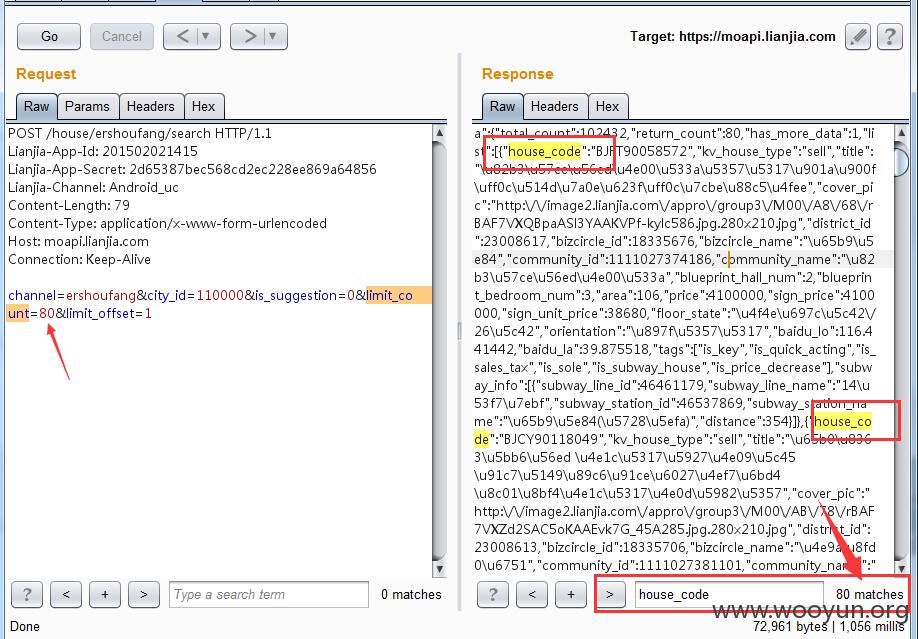Click the Lianjia-App-Id header line
The image size is (918, 639).
pyautogui.click(x=103, y=151)
